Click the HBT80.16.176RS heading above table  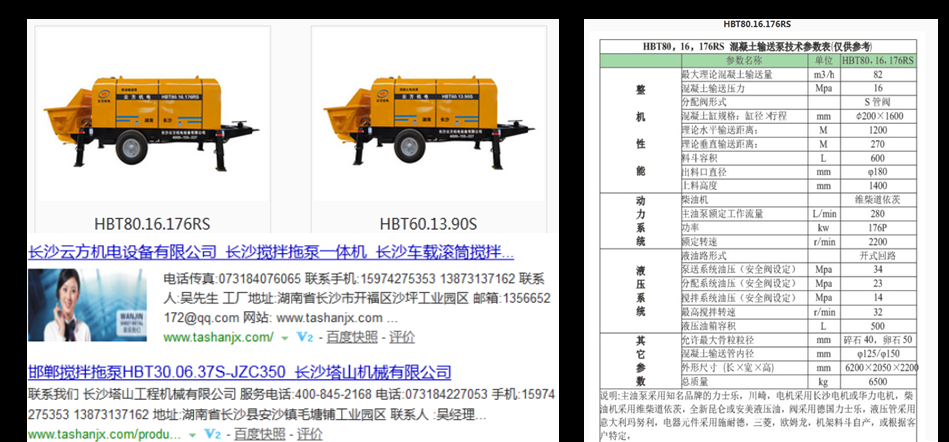(x=757, y=23)
